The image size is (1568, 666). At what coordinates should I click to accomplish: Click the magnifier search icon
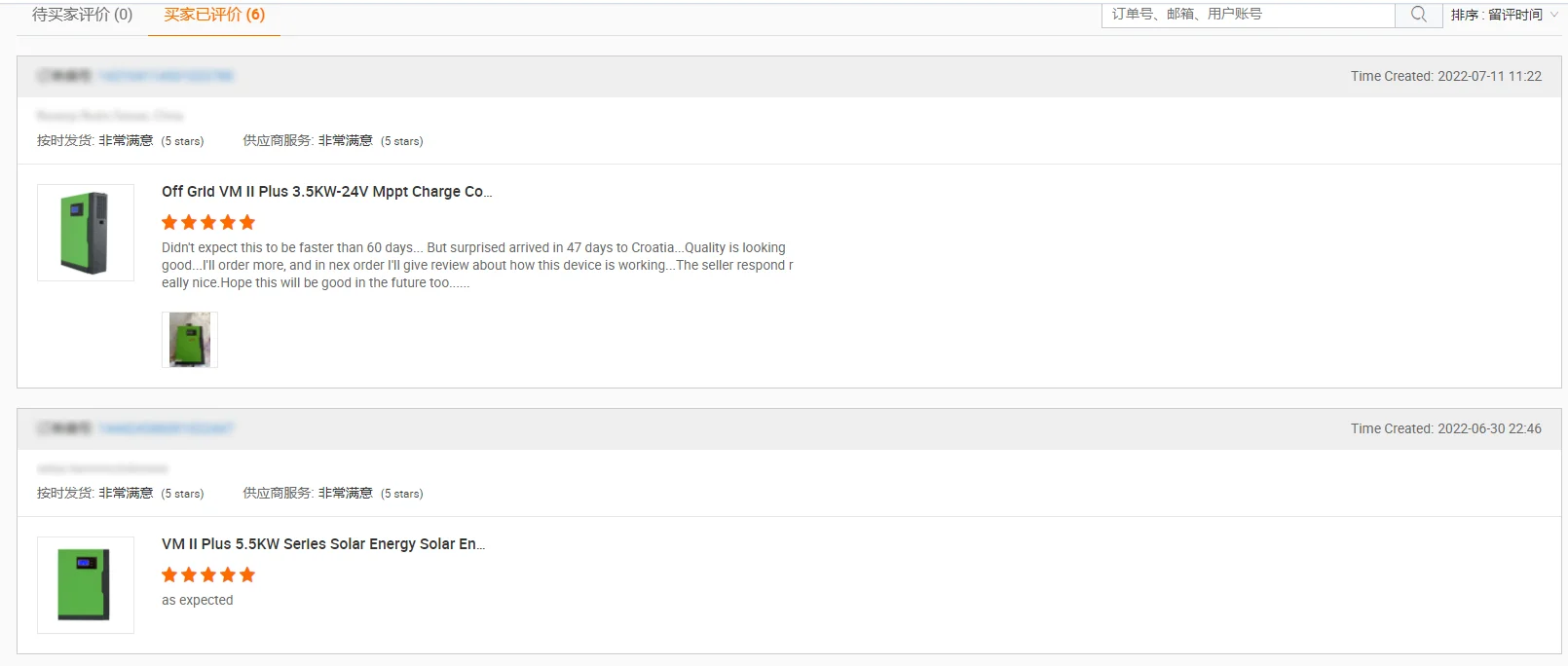1418,15
